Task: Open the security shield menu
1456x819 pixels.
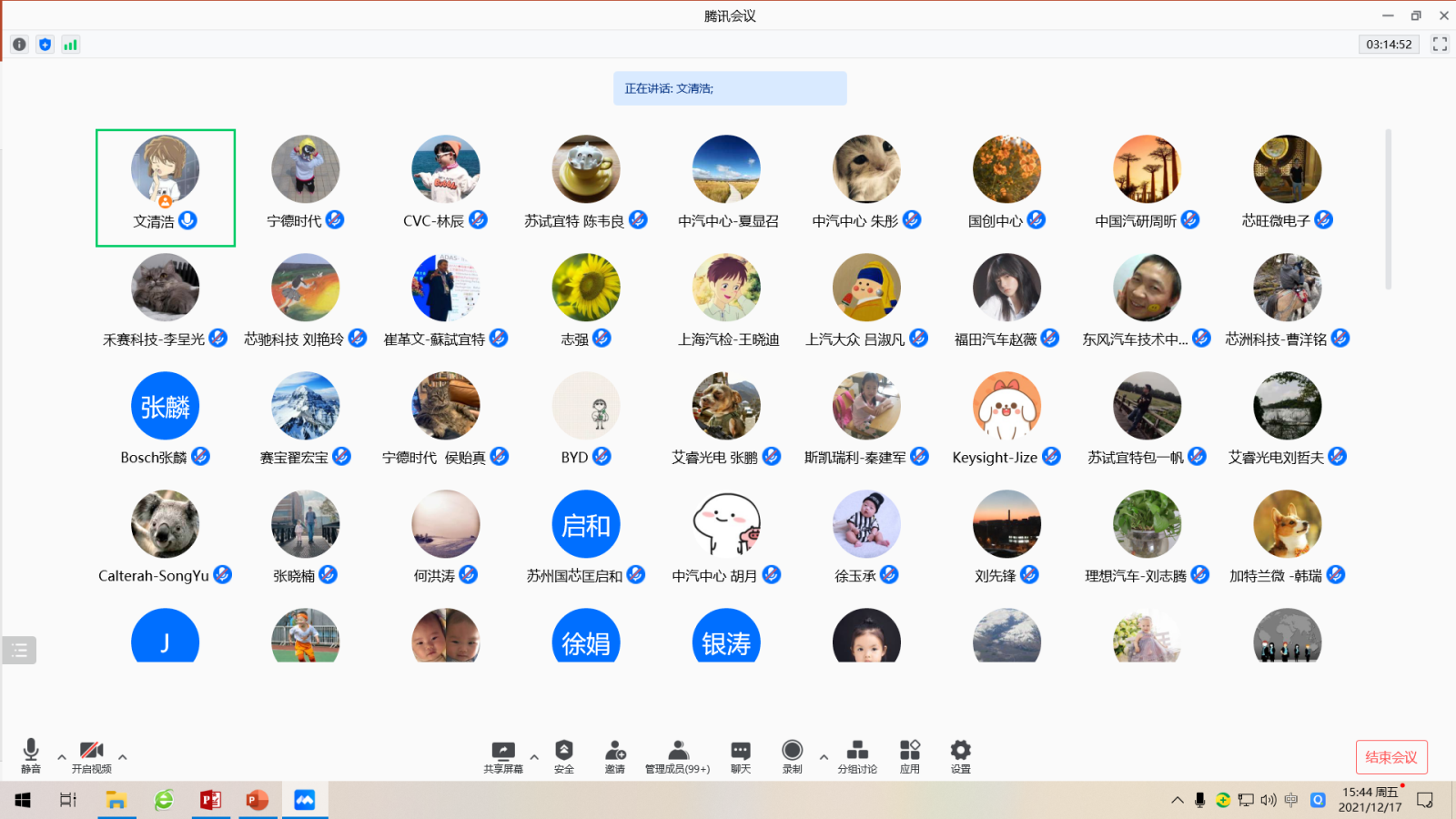Action: (564, 755)
